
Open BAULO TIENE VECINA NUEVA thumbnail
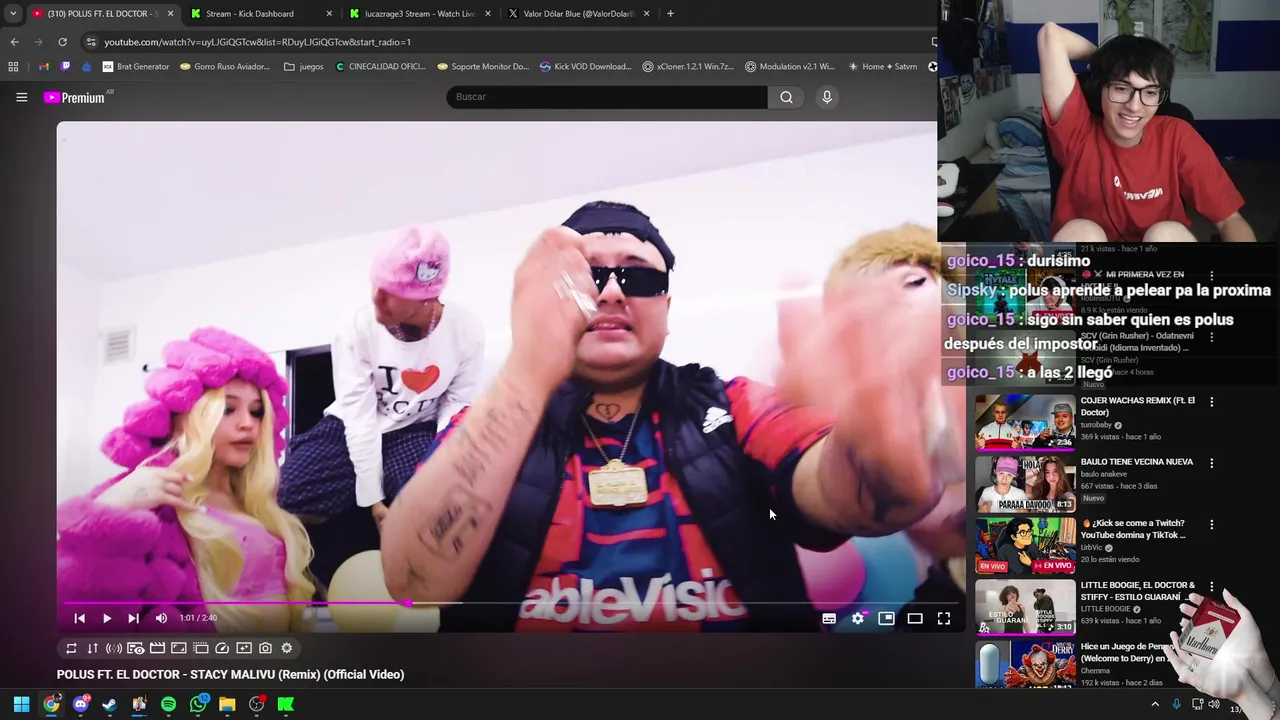tap(1025, 483)
